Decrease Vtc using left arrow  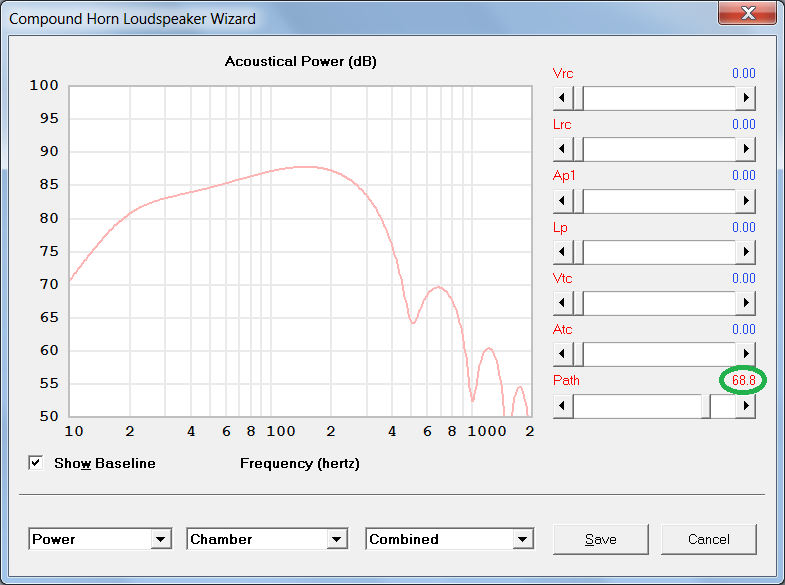tap(563, 303)
